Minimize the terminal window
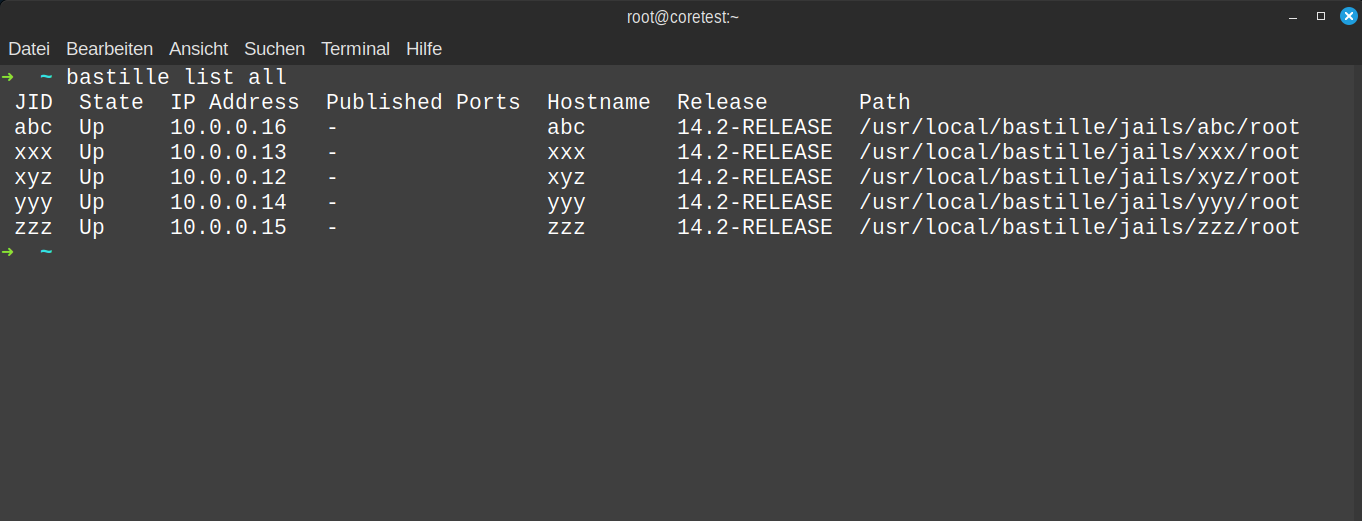 [1295, 17]
